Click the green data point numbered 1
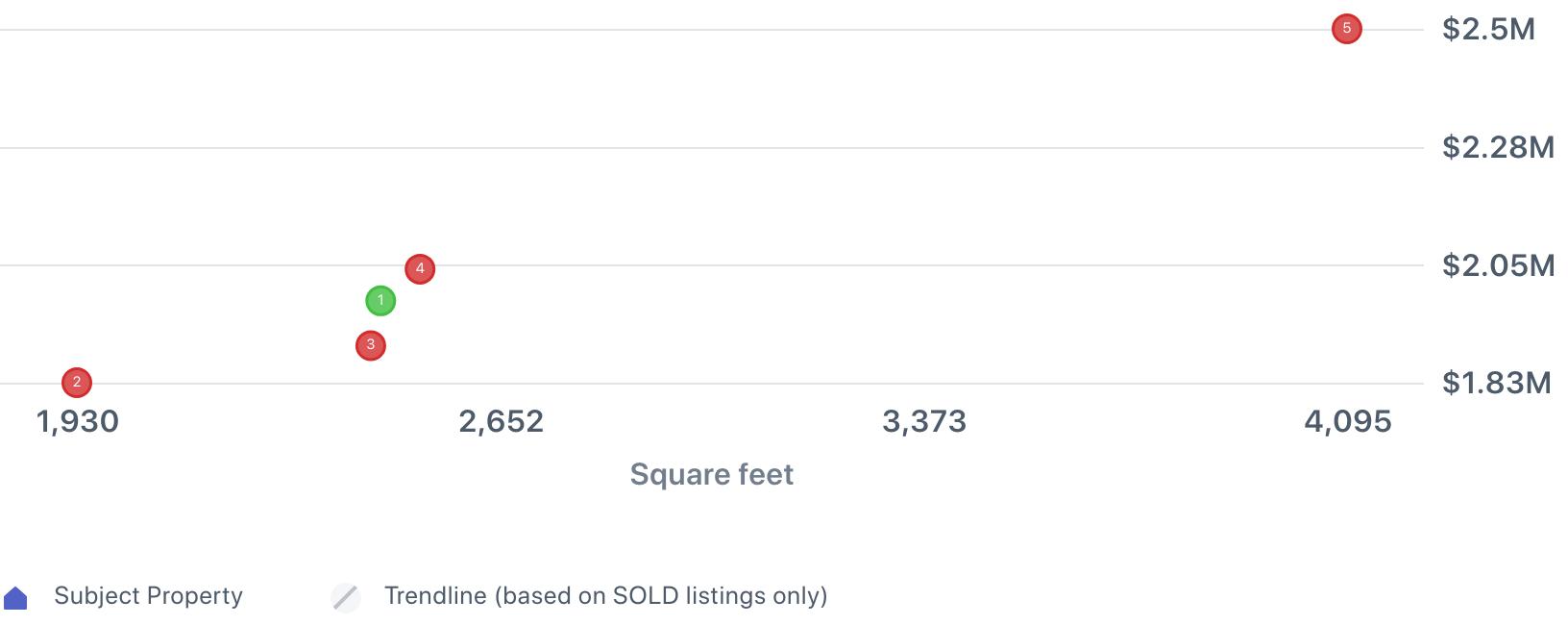This screenshot has height=625, width=1568. 380,301
